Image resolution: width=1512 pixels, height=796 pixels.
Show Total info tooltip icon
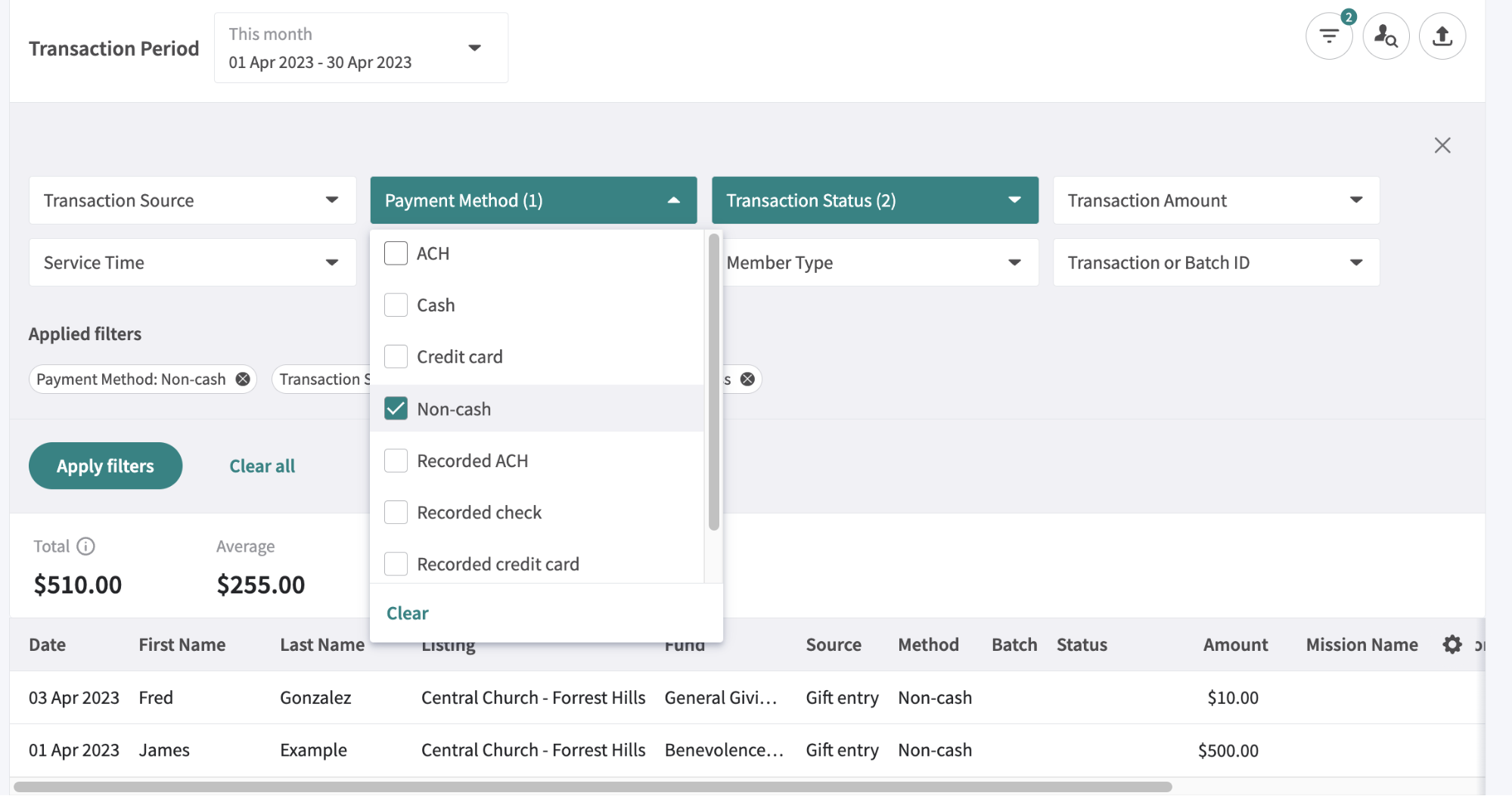[86, 547]
